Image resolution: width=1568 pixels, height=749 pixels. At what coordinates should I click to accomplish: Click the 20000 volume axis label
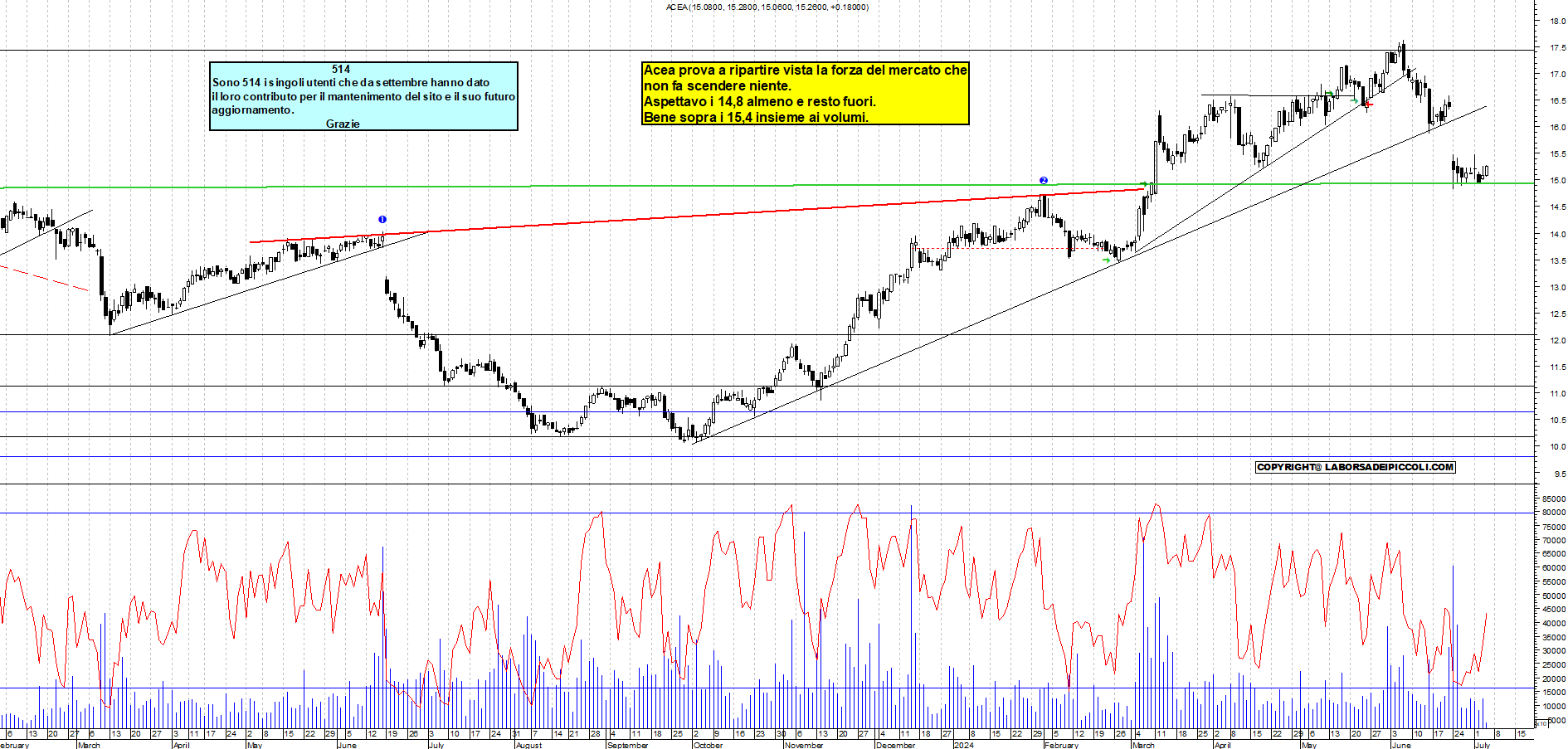pyautogui.click(x=1554, y=679)
